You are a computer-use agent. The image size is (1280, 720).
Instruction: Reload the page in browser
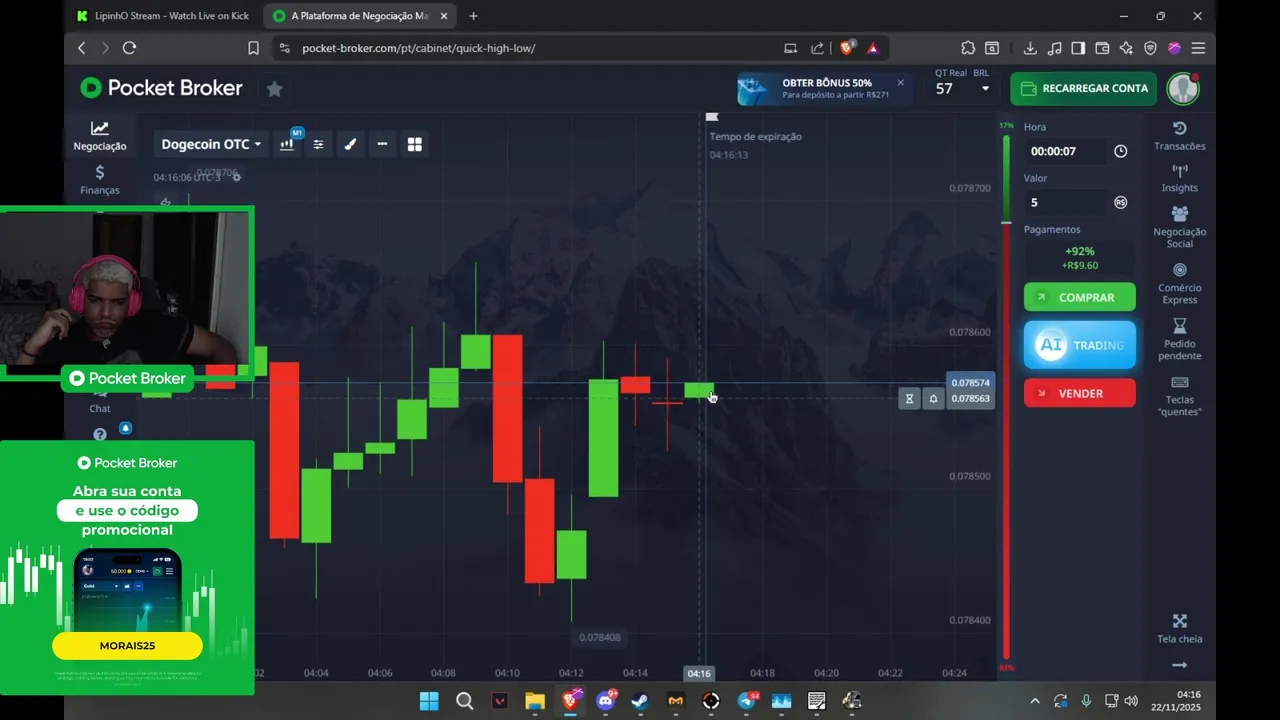(x=129, y=47)
